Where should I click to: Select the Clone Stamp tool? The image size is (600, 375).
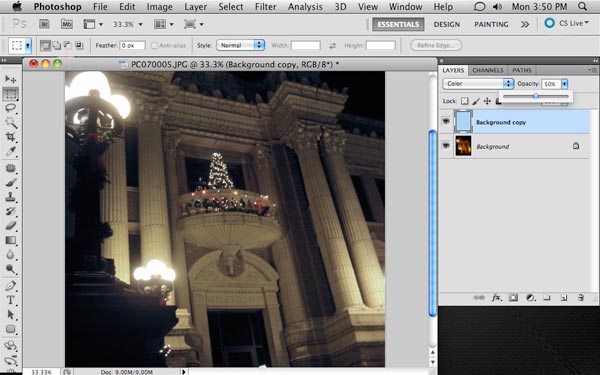(x=10, y=197)
